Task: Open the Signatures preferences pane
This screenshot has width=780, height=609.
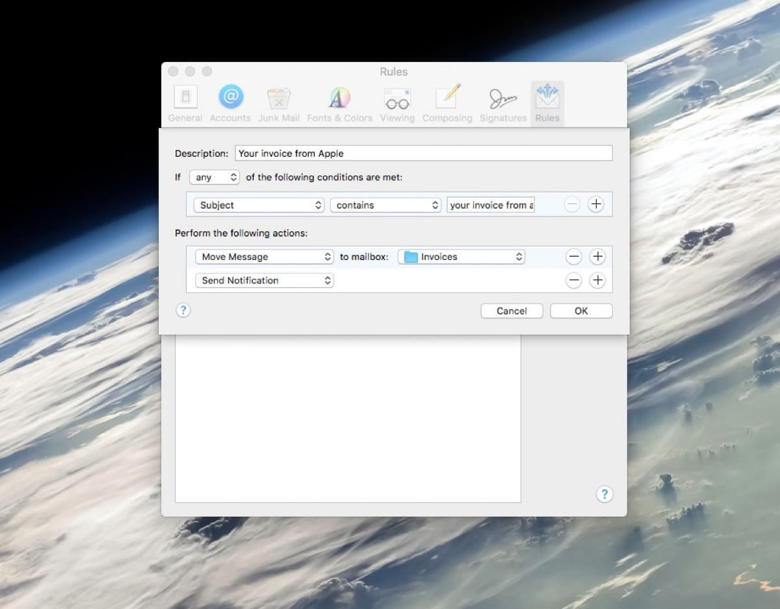Action: click(x=502, y=103)
